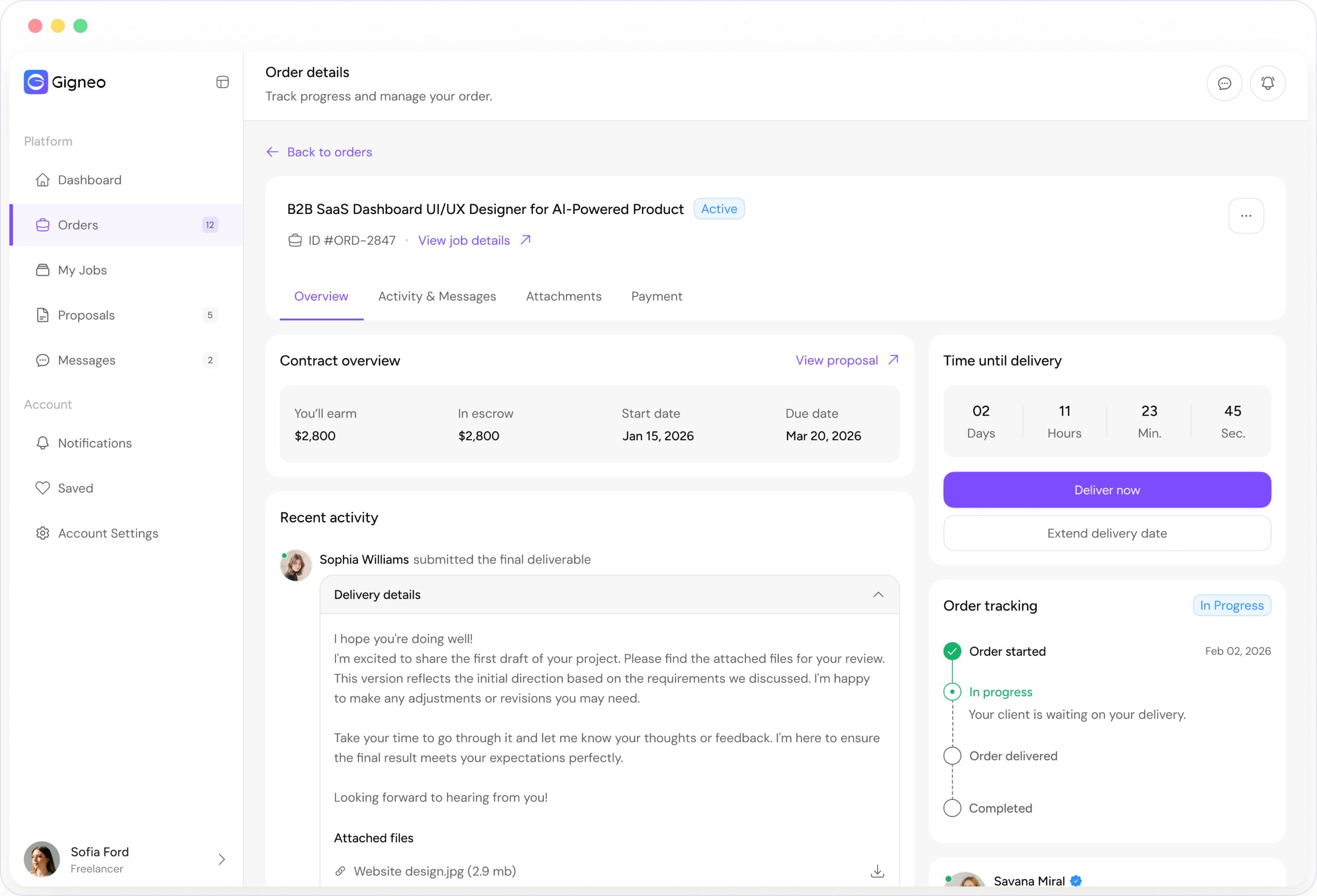The height and width of the screenshot is (896, 1317).
Task: Click the order ID briefcase icon
Action: click(295, 240)
